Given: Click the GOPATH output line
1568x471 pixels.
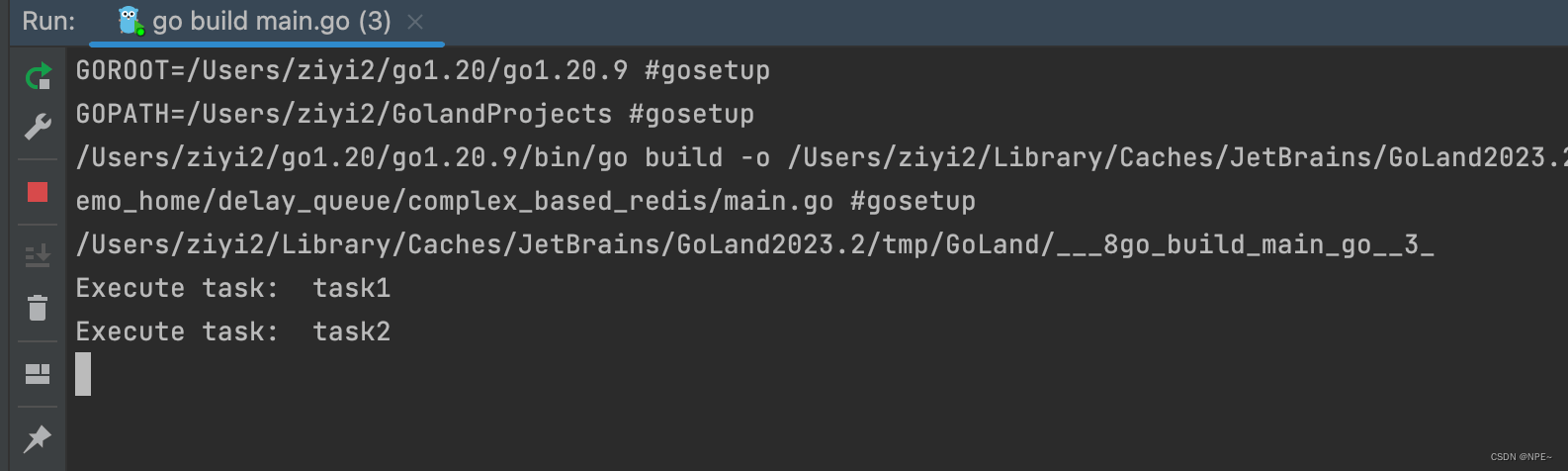Looking at the screenshot, I should click(x=415, y=114).
